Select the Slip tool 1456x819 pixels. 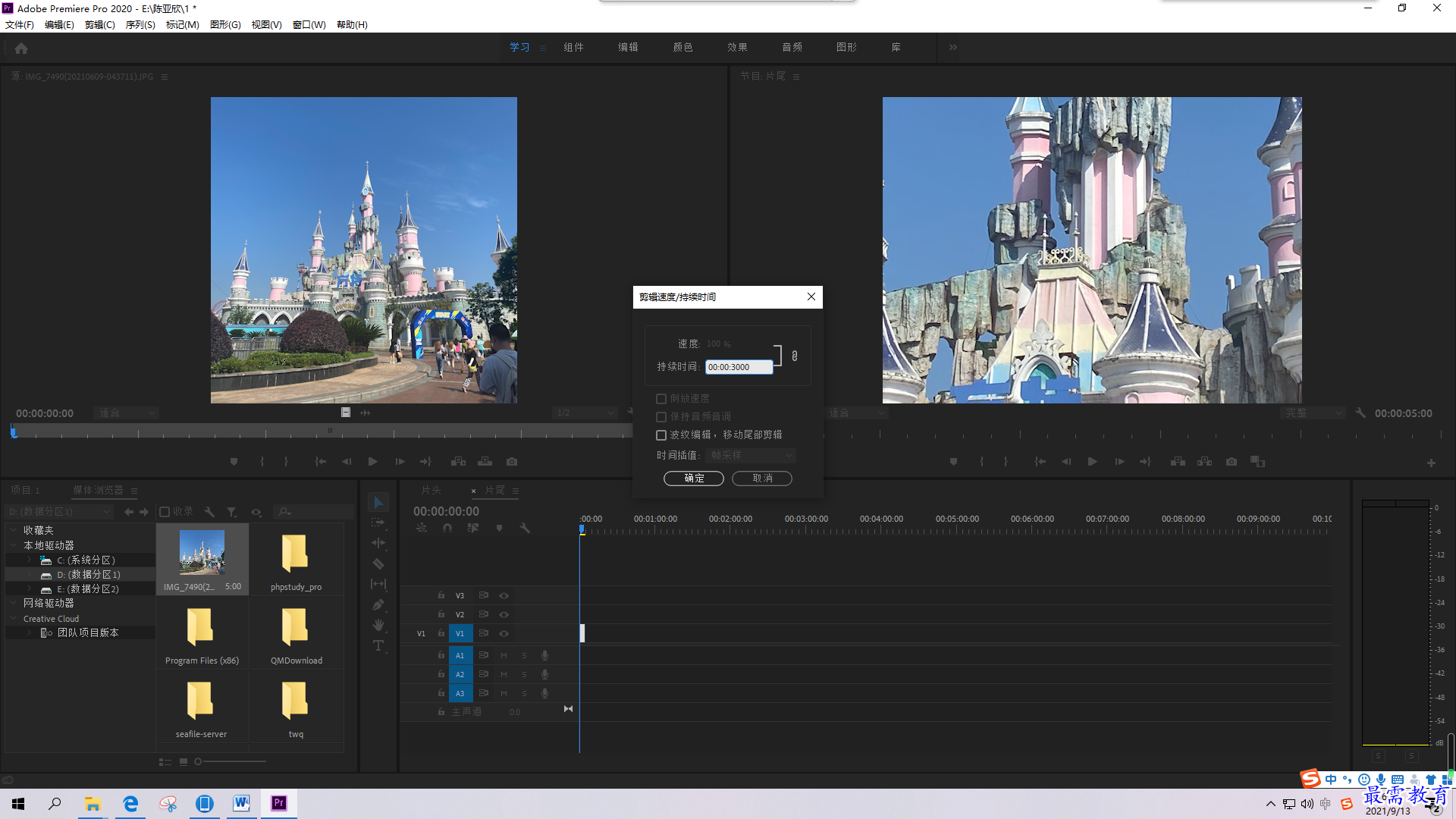(x=378, y=584)
